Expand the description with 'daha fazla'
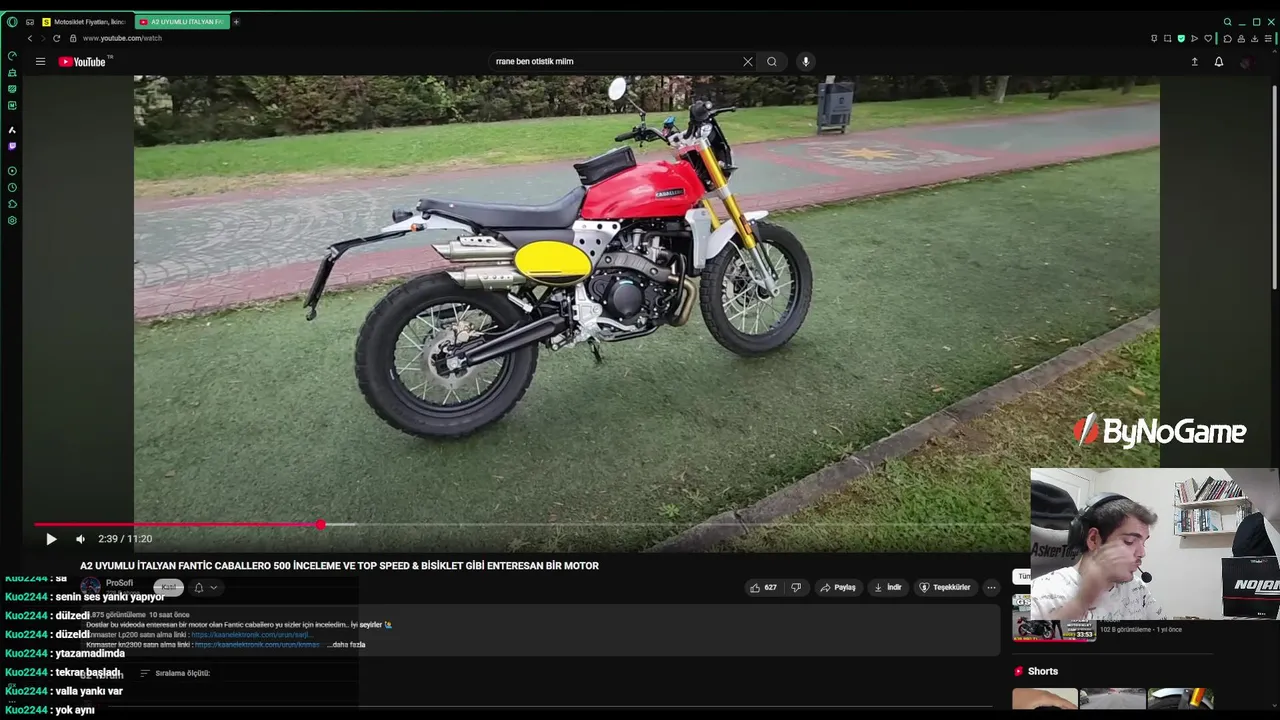 pos(346,645)
